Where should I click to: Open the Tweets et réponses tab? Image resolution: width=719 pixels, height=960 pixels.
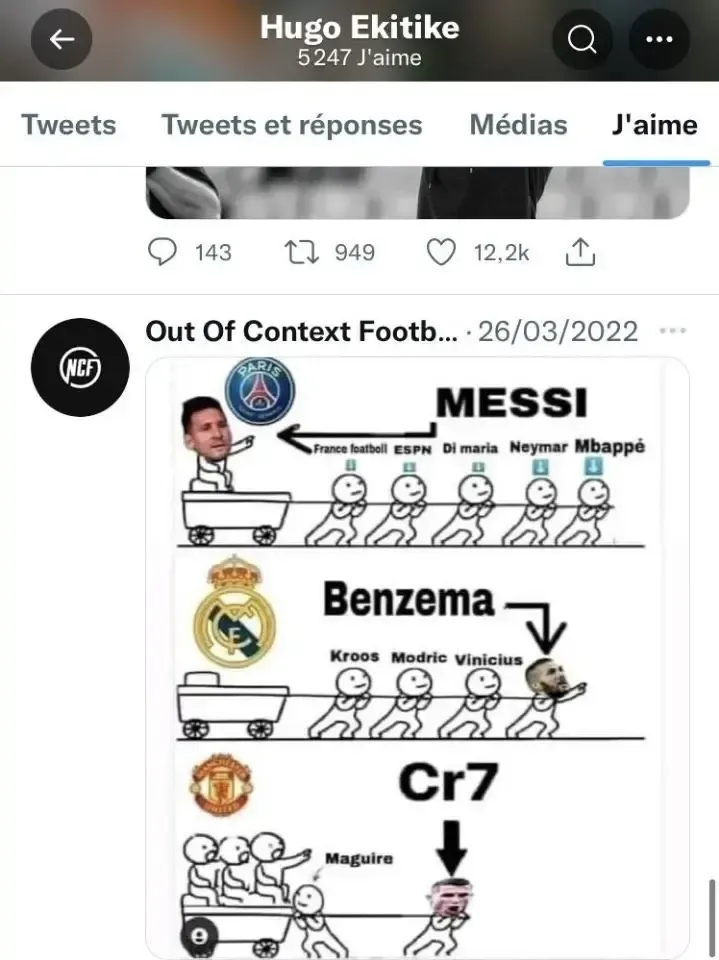(292, 125)
